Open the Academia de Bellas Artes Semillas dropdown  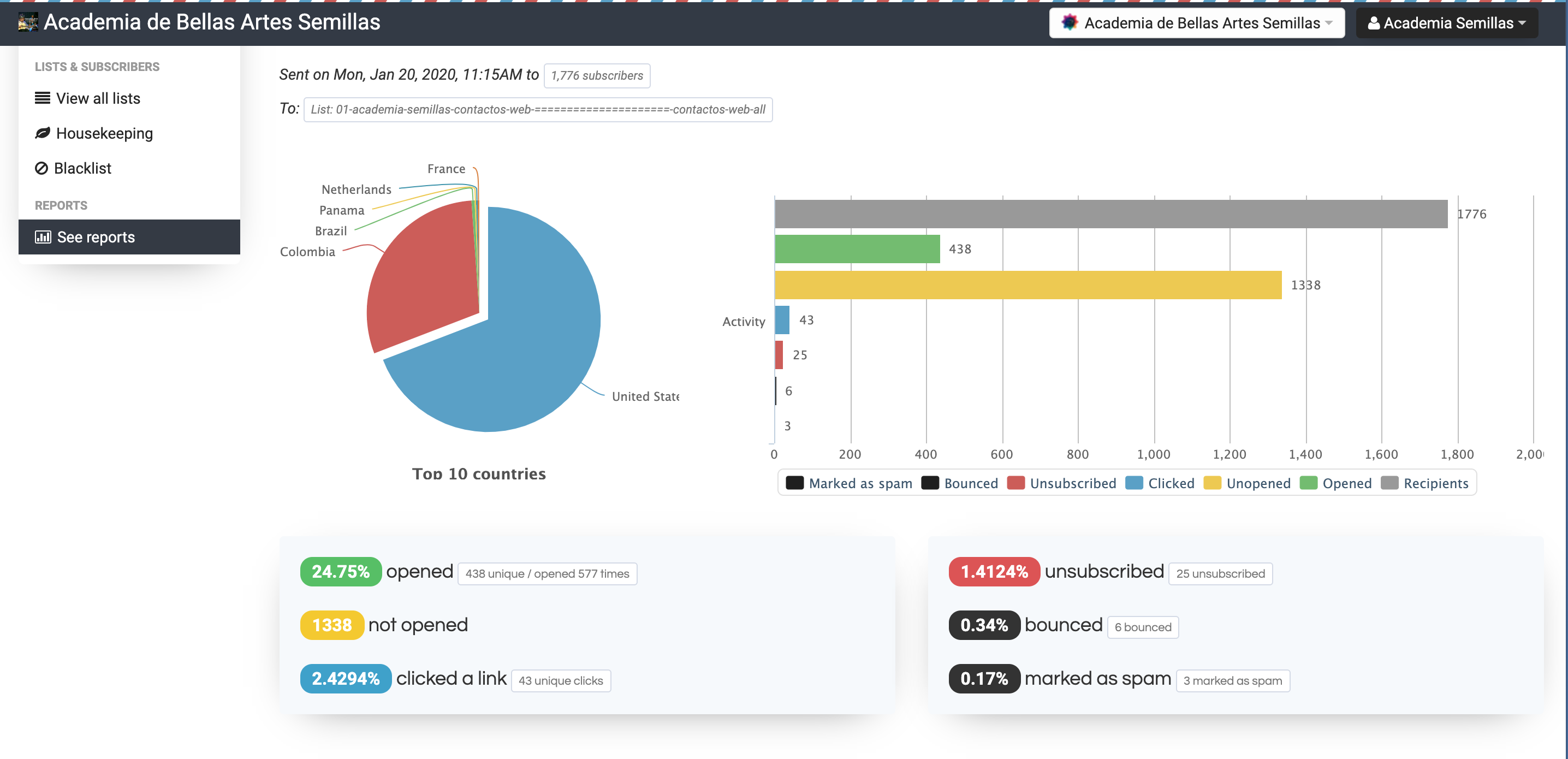click(1196, 23)
